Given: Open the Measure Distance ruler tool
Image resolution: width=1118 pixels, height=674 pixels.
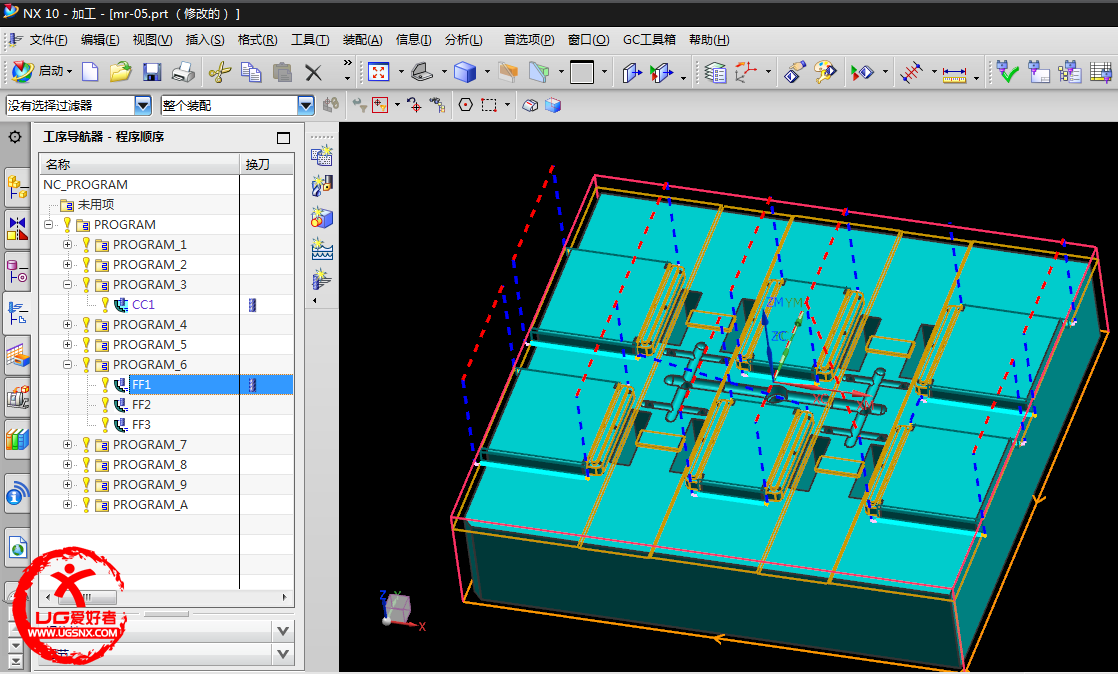Looking at the screenshot, I should click(954, 73).
